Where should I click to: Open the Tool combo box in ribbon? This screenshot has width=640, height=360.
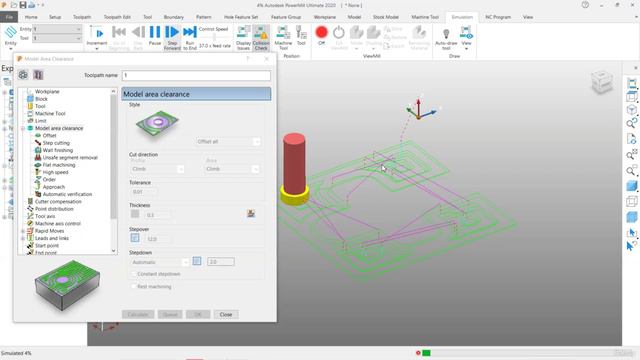click(57, 38)
